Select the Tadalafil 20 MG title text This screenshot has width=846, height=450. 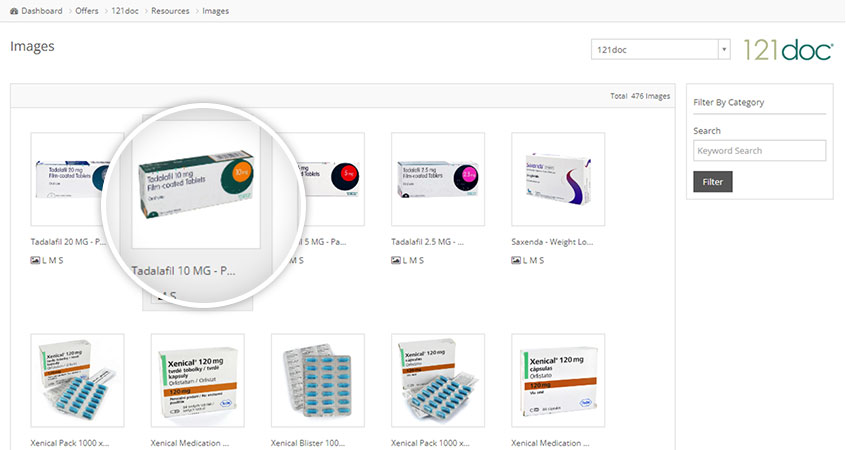68,242
